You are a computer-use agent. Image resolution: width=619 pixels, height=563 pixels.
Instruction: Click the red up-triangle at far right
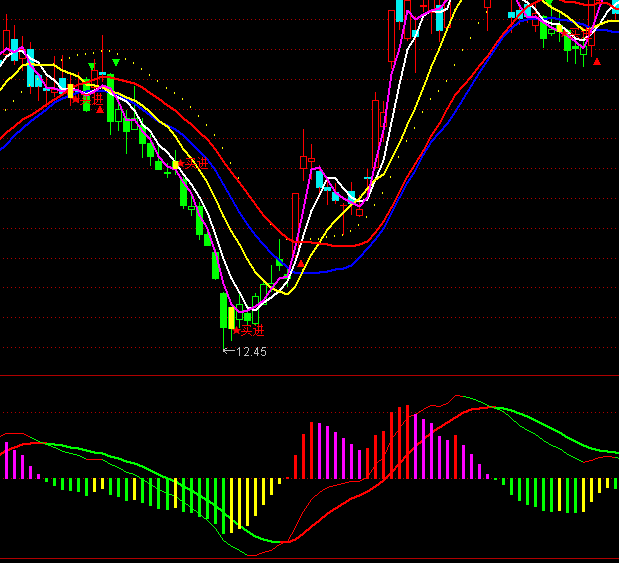tap(597, 61)
